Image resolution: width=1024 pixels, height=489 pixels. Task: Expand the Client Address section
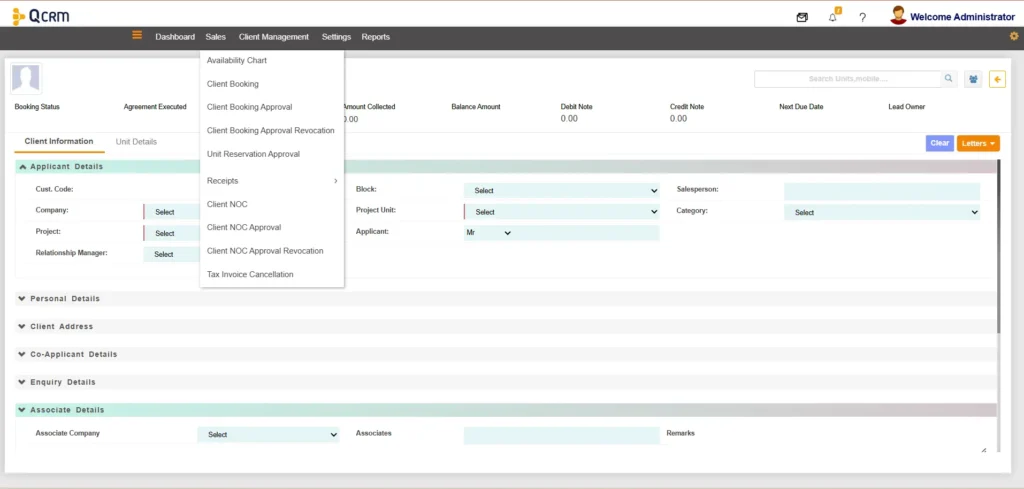(x=506, y=326)
